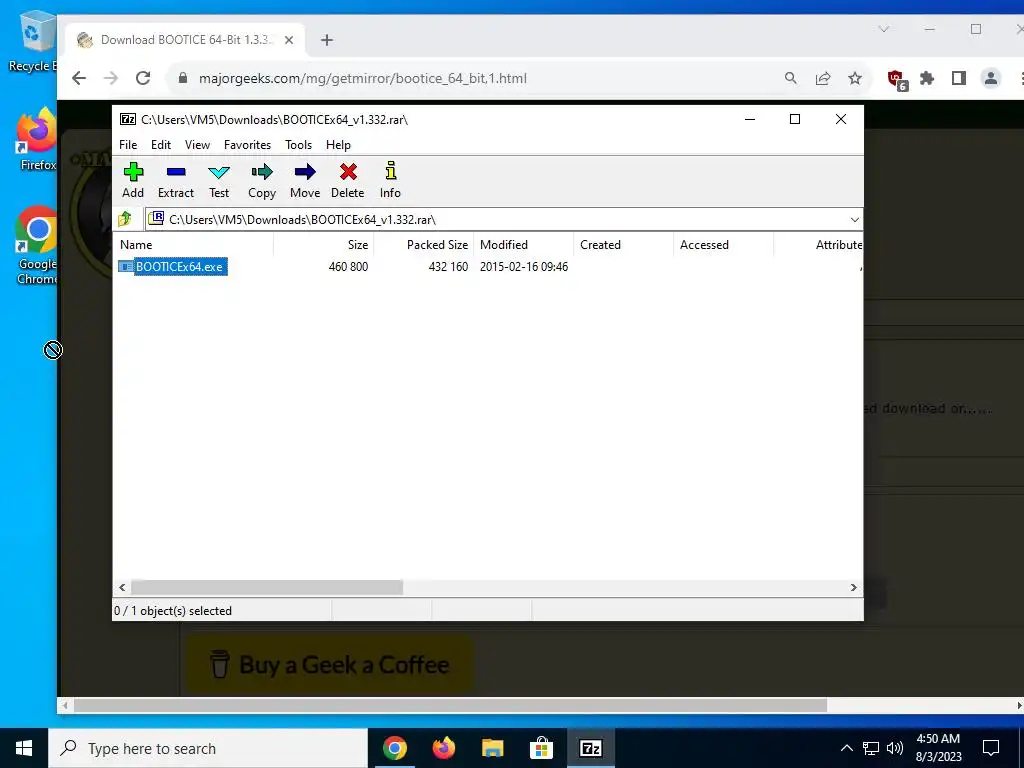Sort file list by Size column
Viewport: 1024px width, 768px height.
pos(323,245)
